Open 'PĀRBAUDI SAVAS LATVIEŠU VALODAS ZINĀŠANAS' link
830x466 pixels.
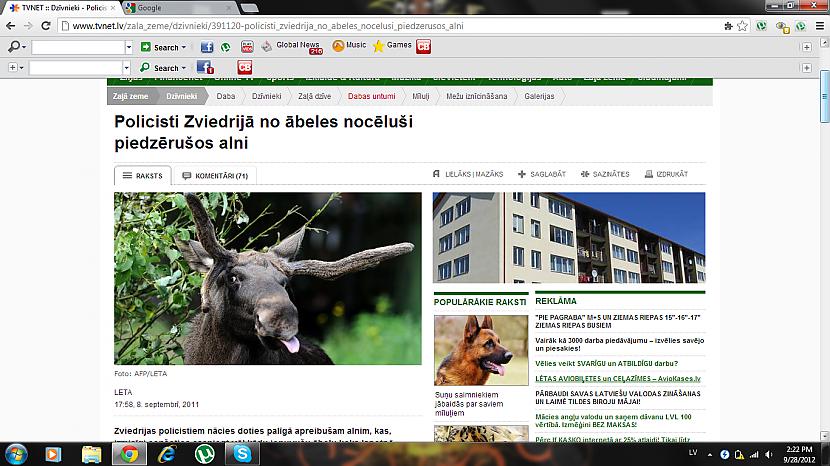(618, 397)
